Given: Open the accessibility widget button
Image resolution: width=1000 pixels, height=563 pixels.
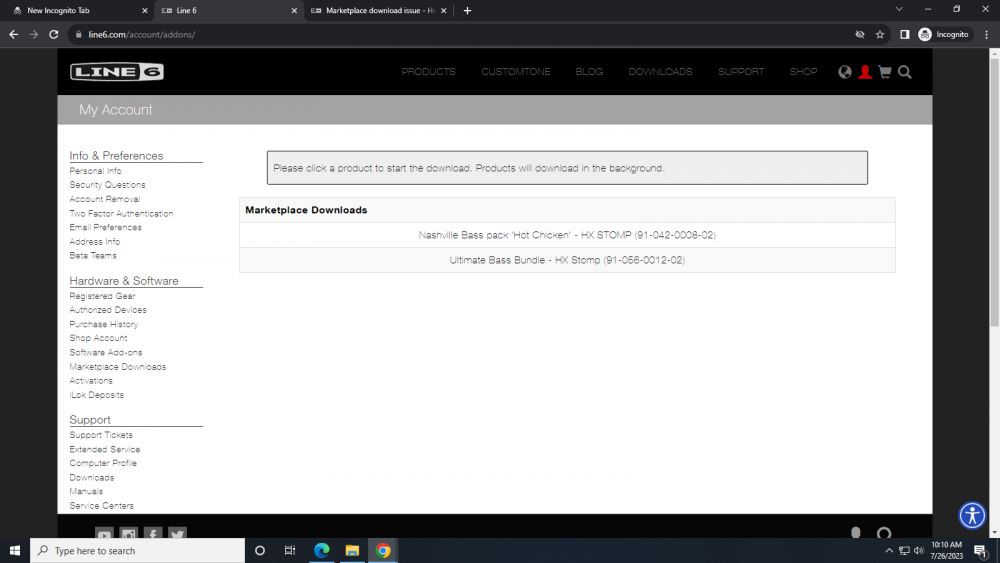Looking at the screenshot, I should pos(972,515).
